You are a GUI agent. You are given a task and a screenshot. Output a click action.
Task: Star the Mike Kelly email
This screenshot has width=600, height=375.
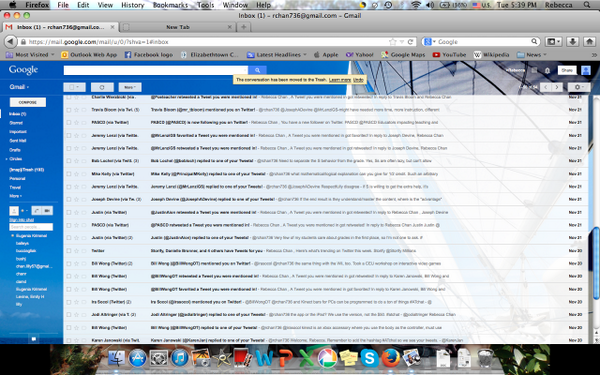77,174
